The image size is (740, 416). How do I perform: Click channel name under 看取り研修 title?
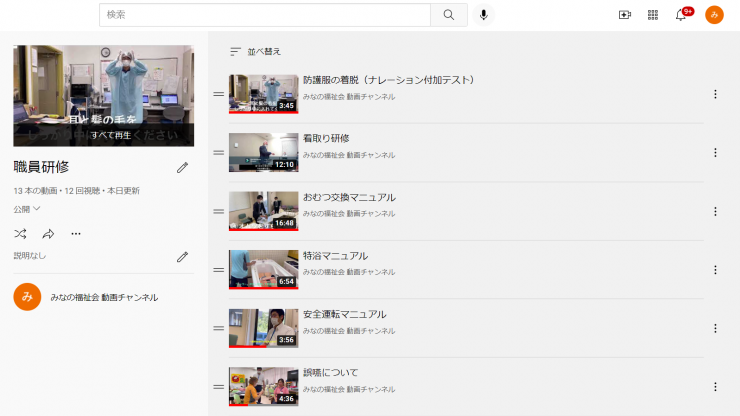coord(349,155)
